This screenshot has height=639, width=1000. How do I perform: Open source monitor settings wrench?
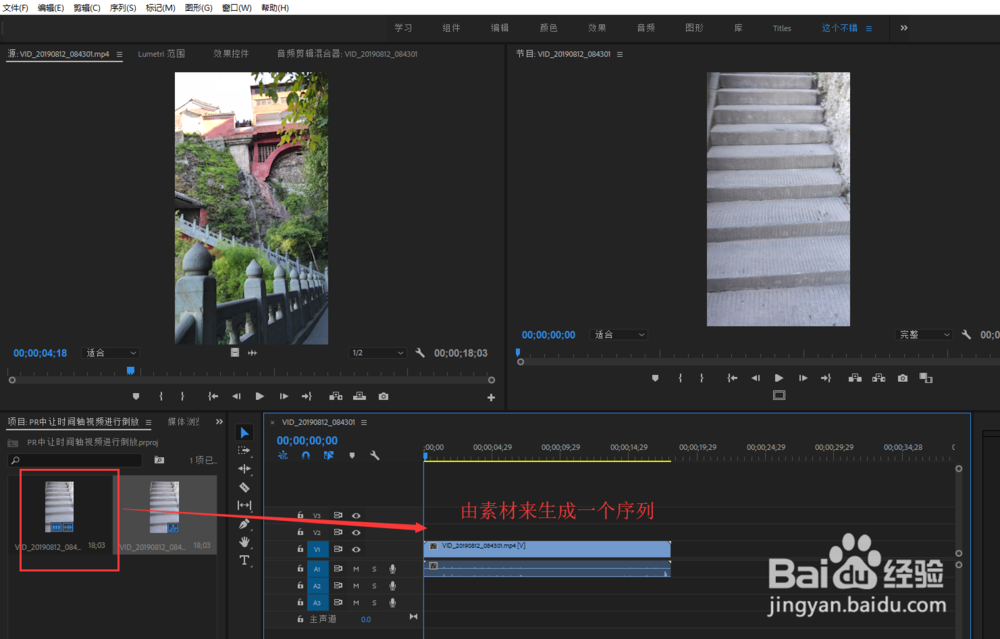(420, 353)
